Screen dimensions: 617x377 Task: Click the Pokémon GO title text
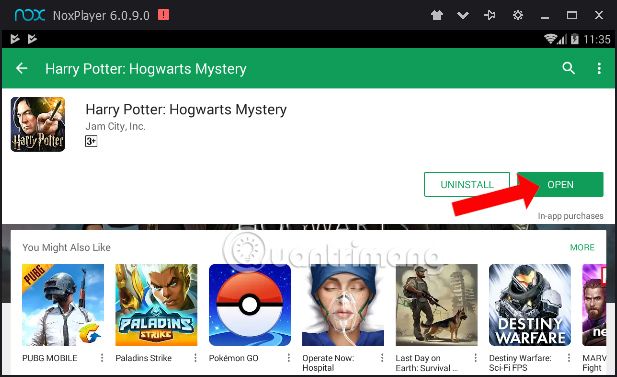tap(233, 358)
